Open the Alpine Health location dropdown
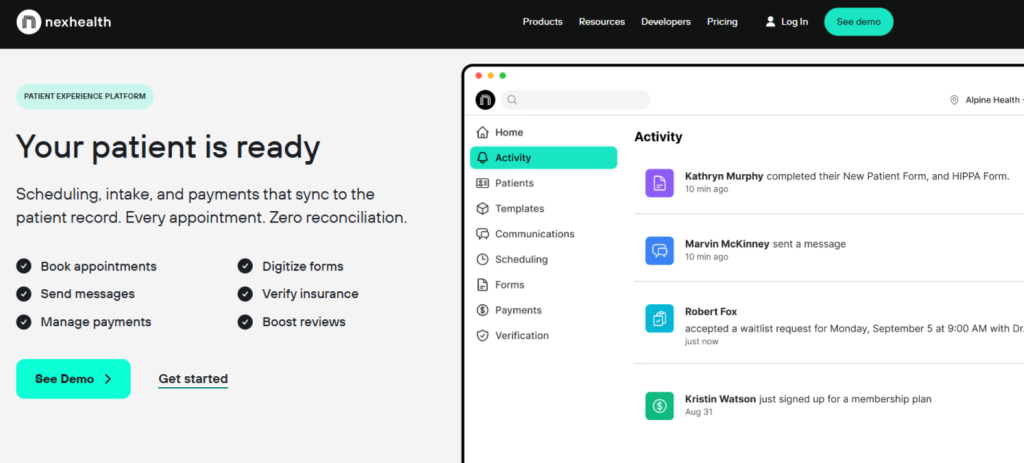Screen dimensions: 1024x463 tap(987, 100)
